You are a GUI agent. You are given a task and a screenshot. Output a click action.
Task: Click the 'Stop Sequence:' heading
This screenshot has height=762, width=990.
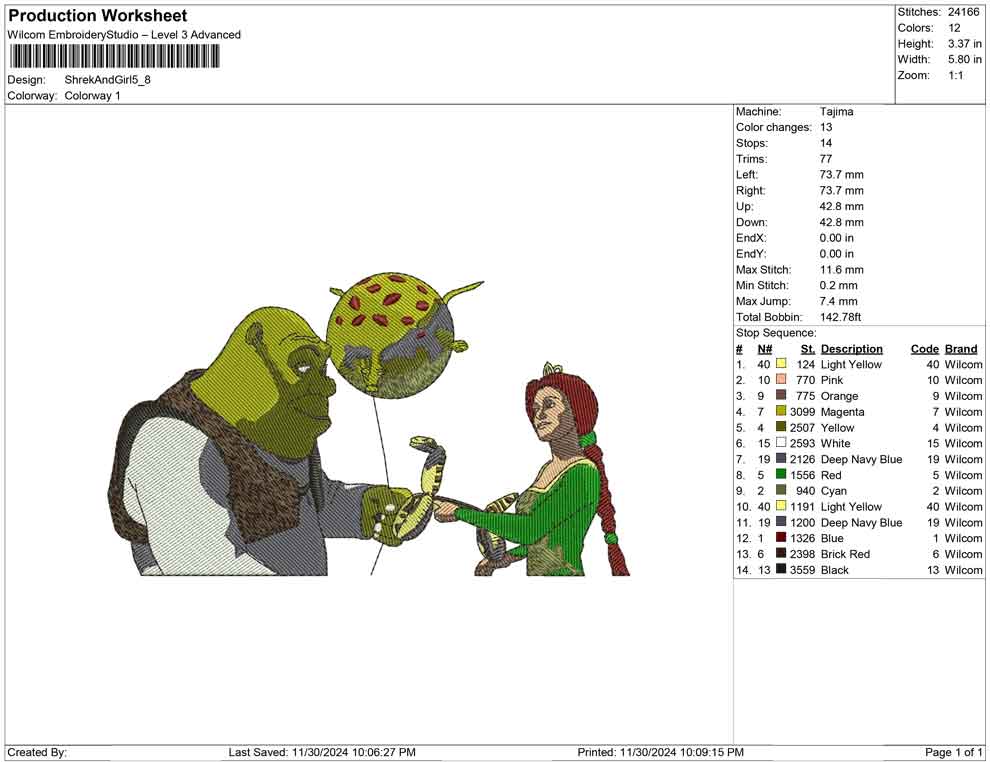click(776, 333)
